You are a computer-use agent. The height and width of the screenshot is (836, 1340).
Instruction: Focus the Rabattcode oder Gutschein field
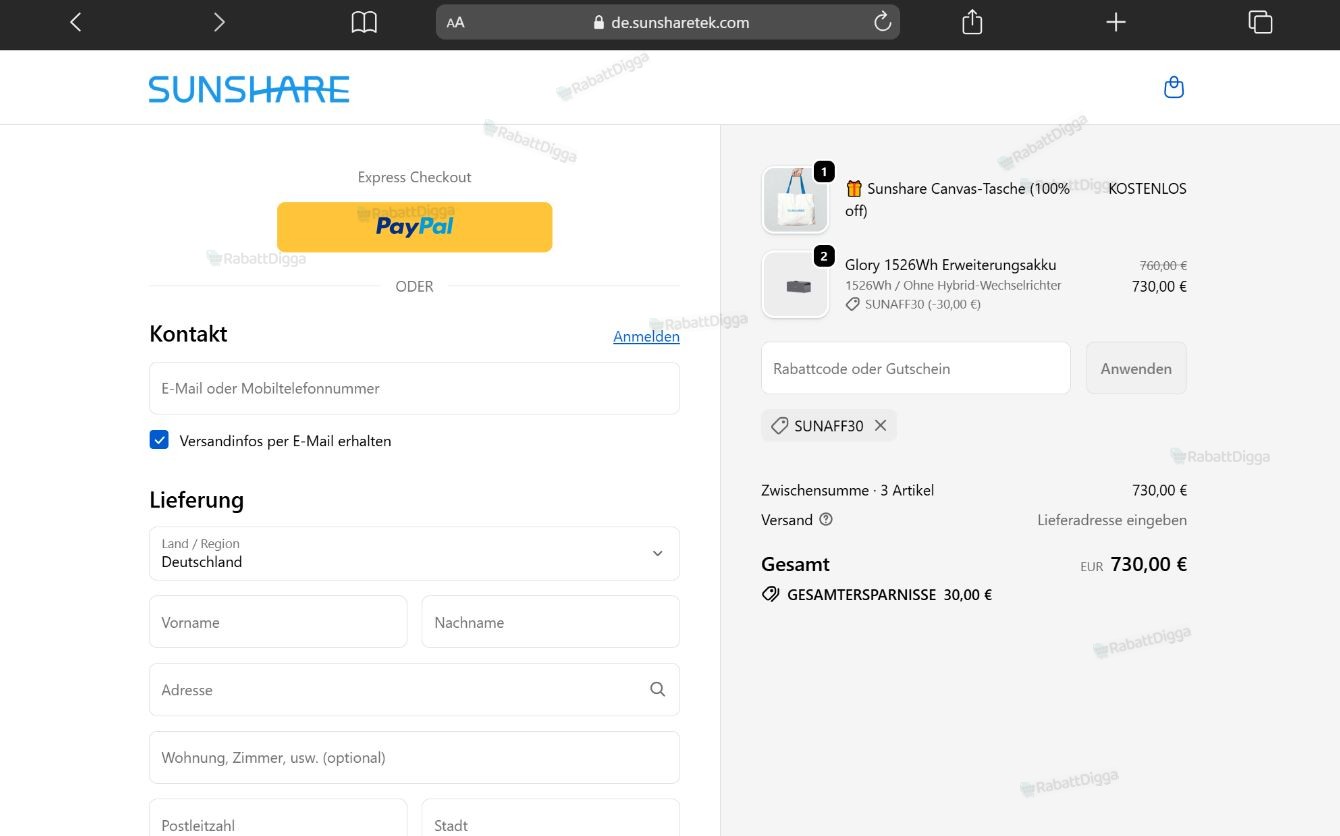(x=916, y=368)
